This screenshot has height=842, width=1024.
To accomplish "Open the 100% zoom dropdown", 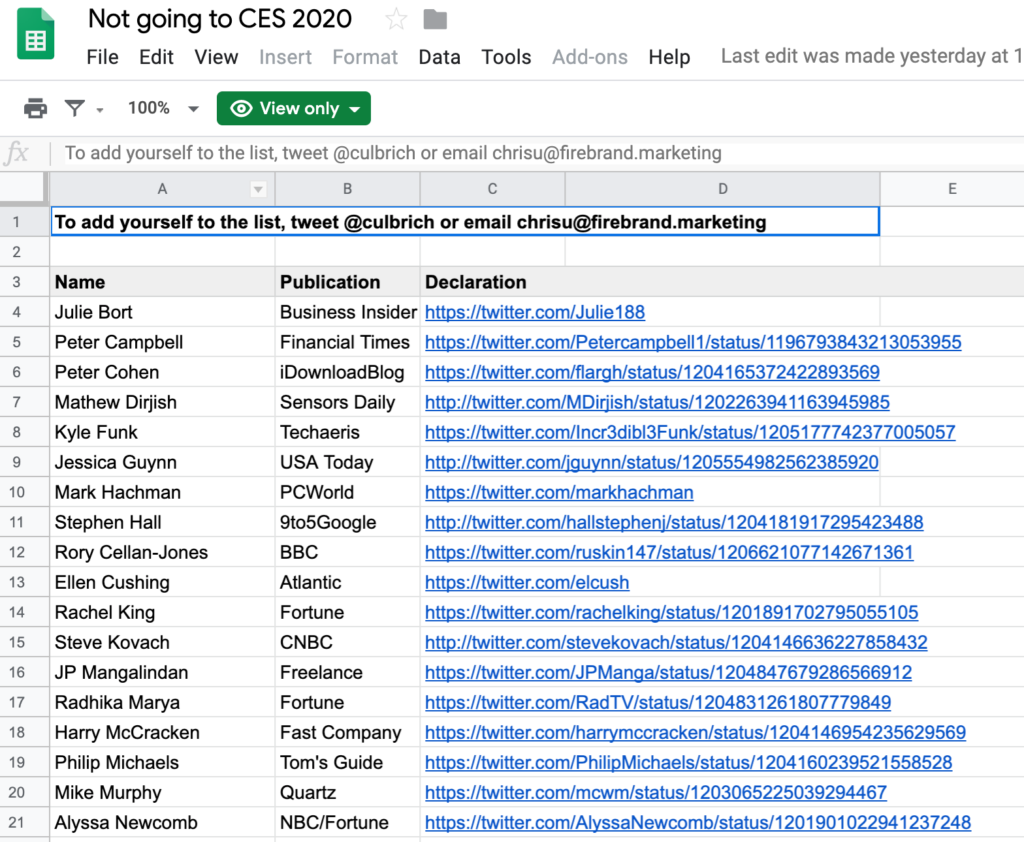I will point(163,108).
